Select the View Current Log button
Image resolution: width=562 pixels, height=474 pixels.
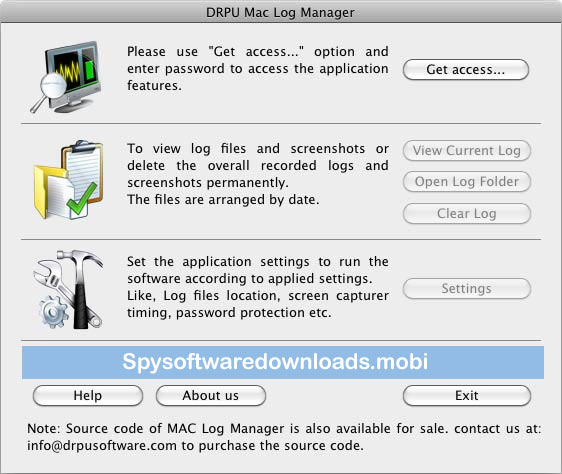(467, 151)
